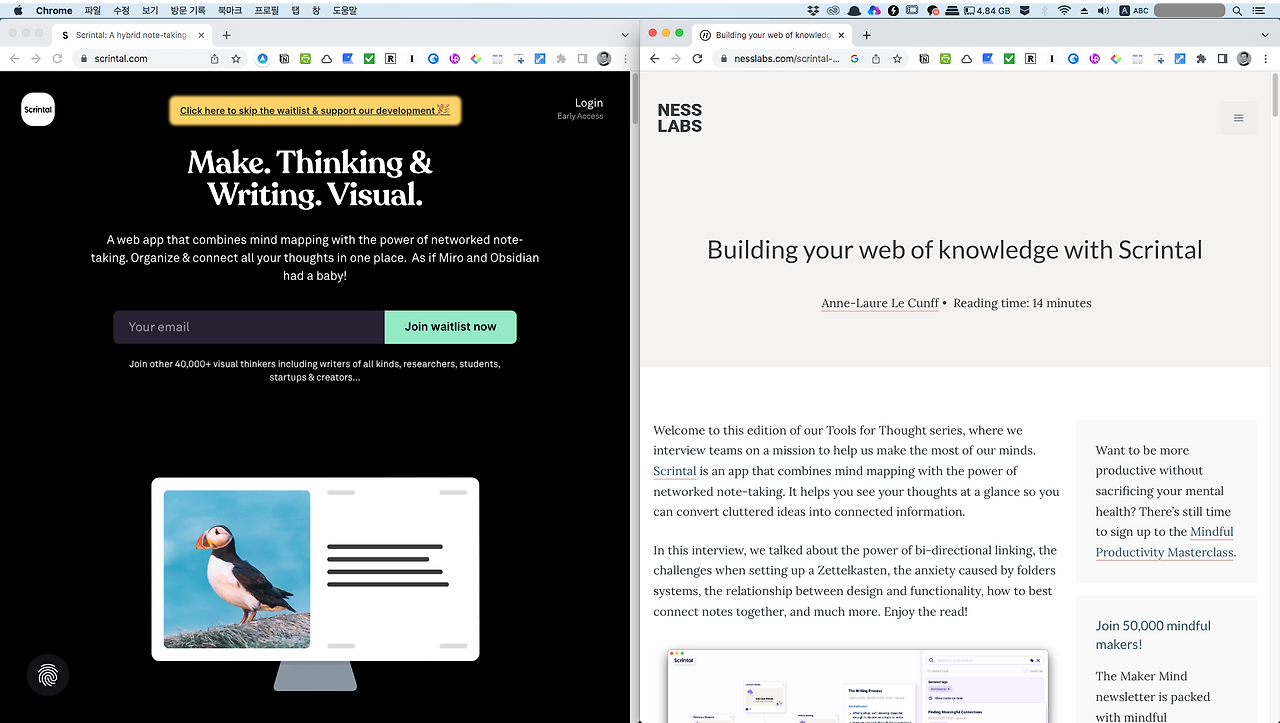This screenshot has width=1280, height=723.
Task: Open the Extensions puzzle icon in the Ness Labs window
Action: (1201, 59)
